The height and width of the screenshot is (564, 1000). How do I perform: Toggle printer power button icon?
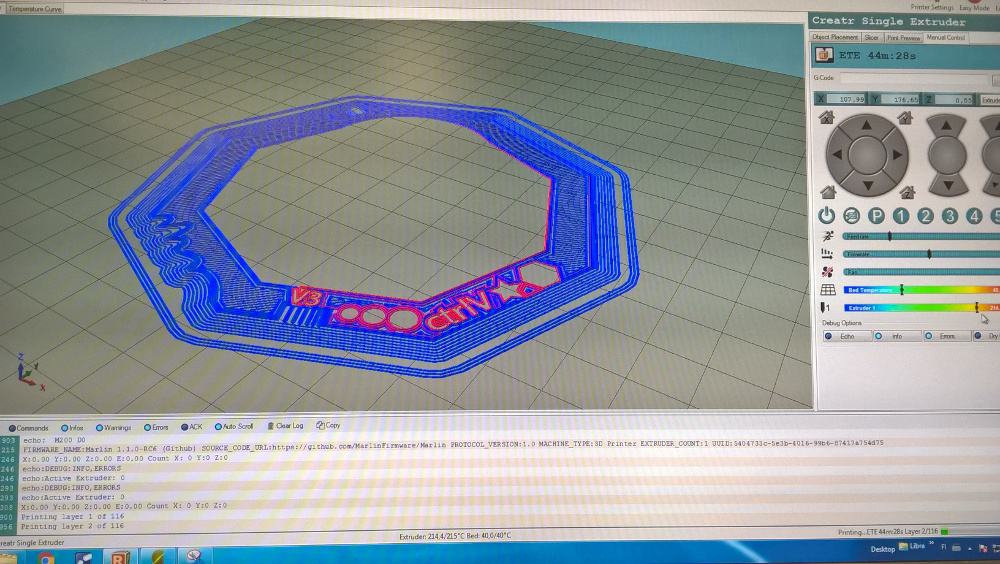(x=827, y=216)
